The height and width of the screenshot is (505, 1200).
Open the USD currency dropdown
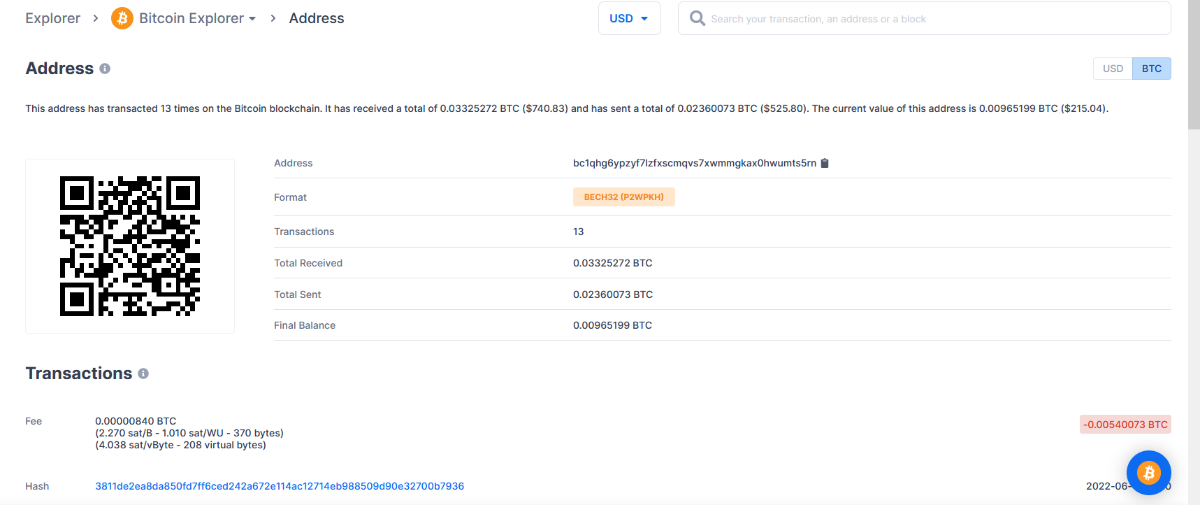pyautogui.click(x=629, y=18)
